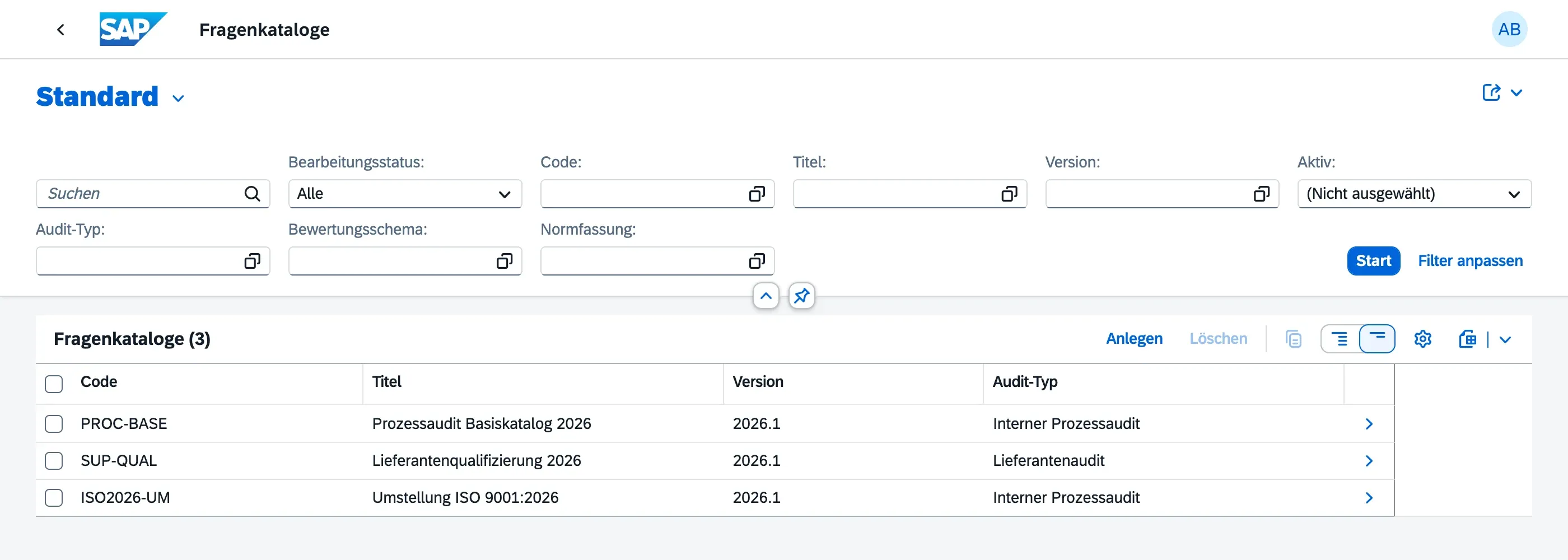Screen dimensions: 1568x560
Task: Open value help for Code filter
Action: (x=757, y=194)
